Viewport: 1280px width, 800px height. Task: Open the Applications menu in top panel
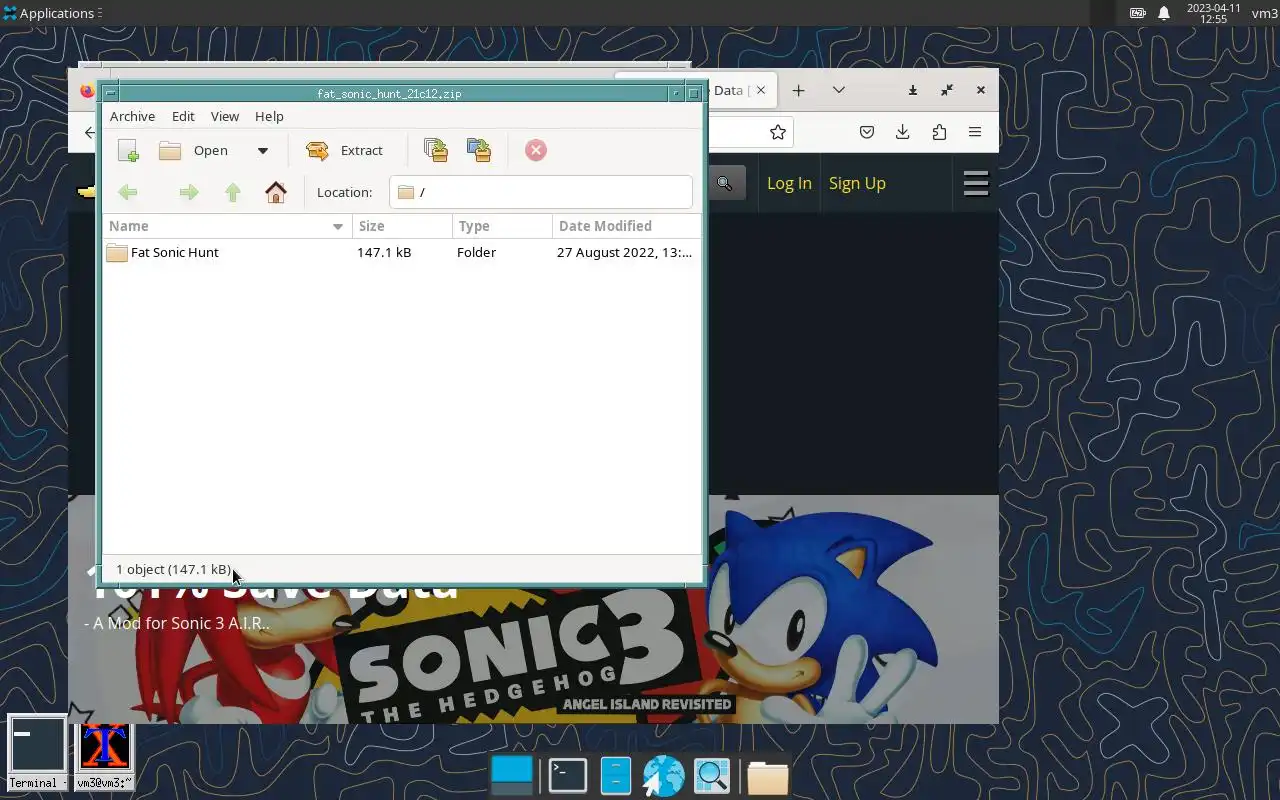[x=50, y=13]
